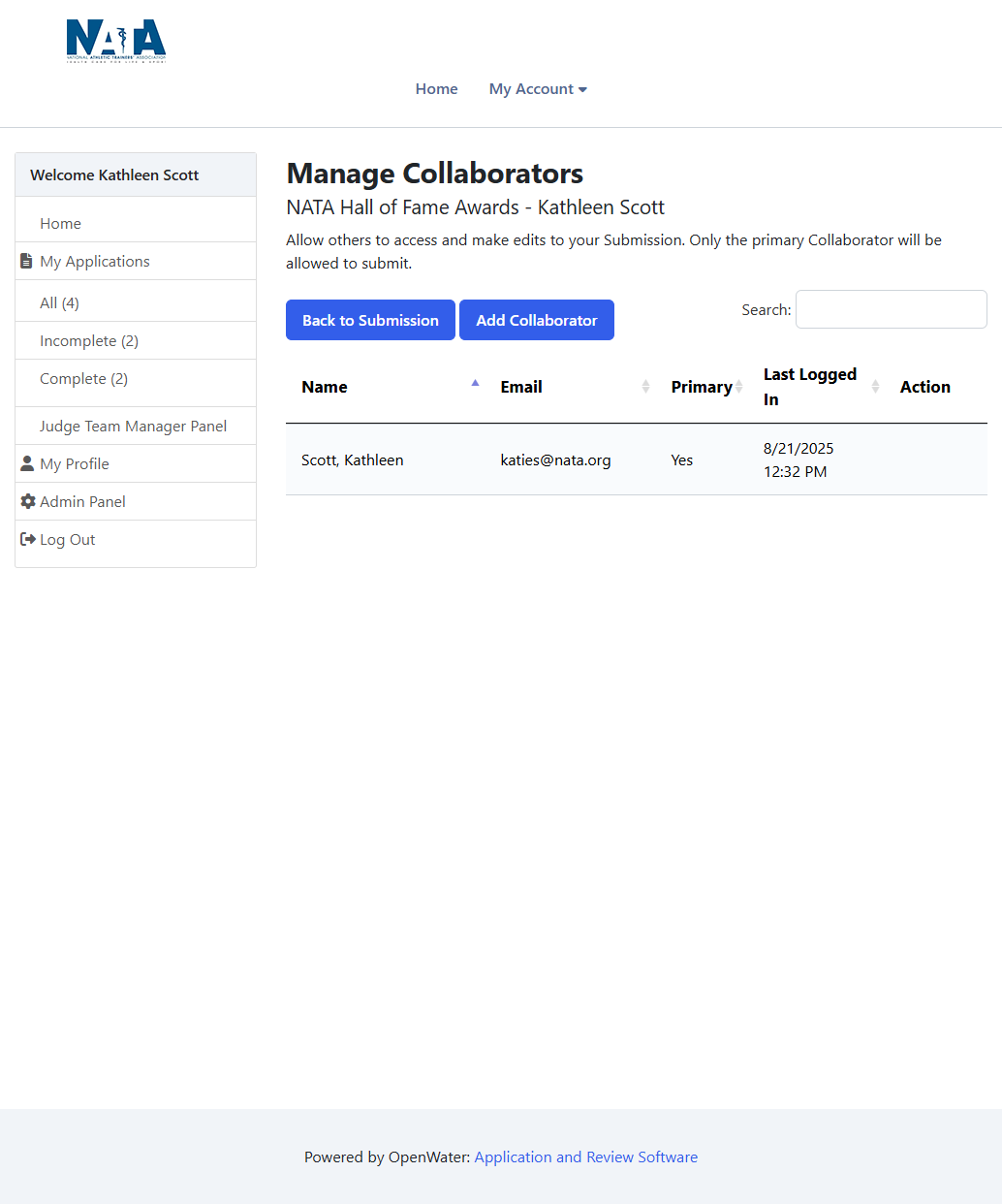Sort table by Email column arrows
Screen dimensions: 1002x1204
(x=645, y=387)
